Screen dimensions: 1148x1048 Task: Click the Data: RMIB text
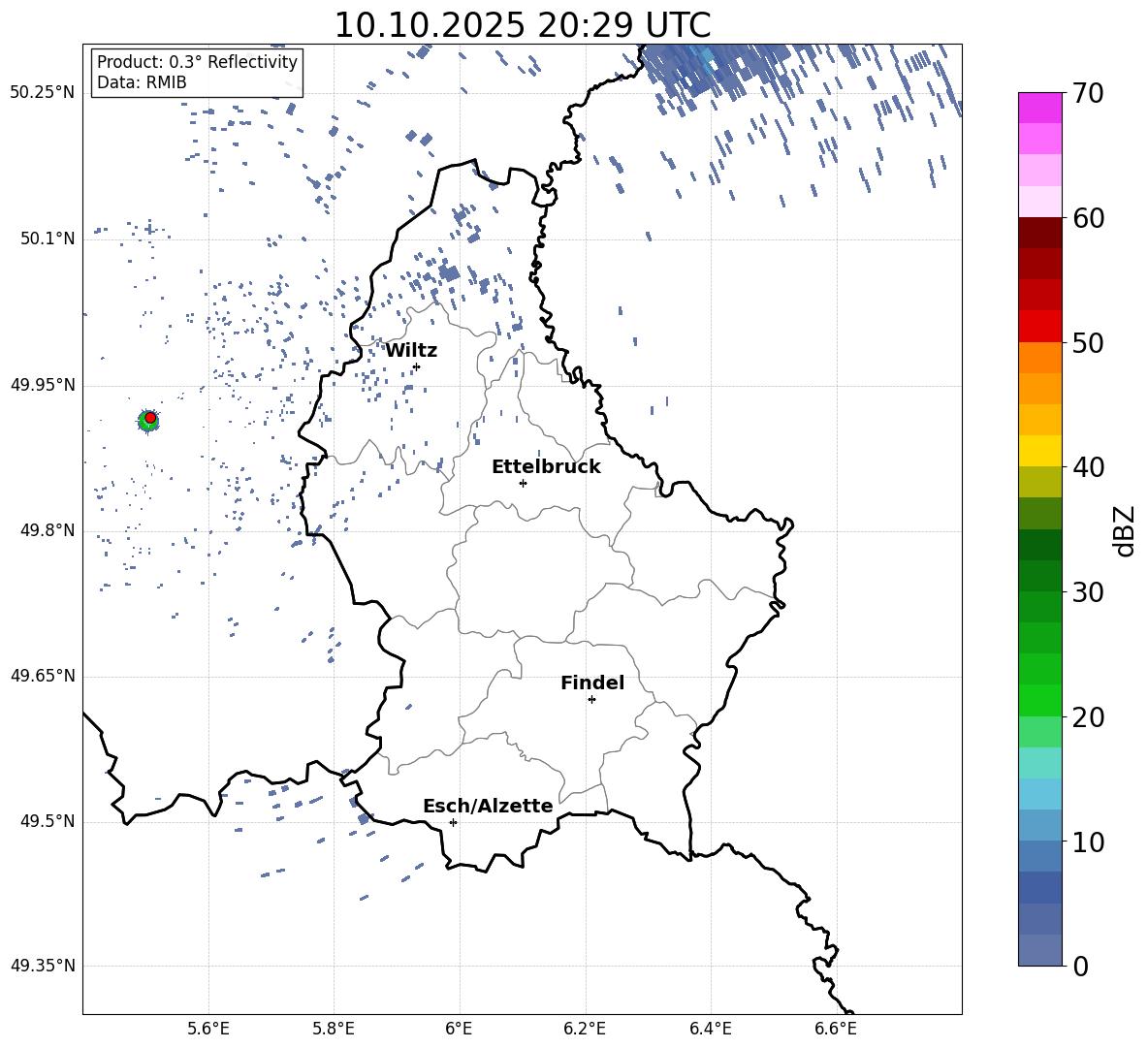coord(142,82)
